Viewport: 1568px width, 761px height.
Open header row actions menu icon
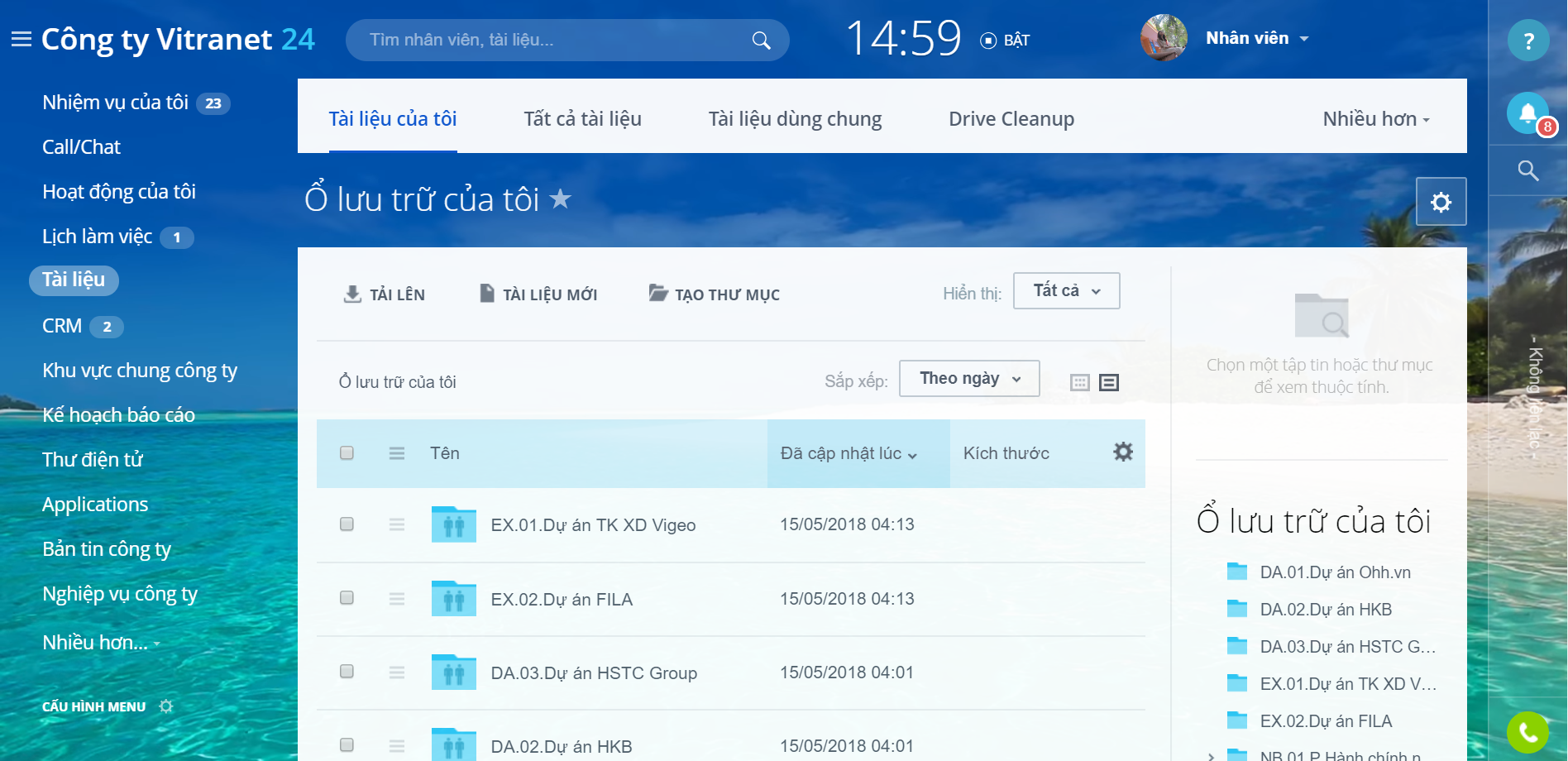coord(397,453)
